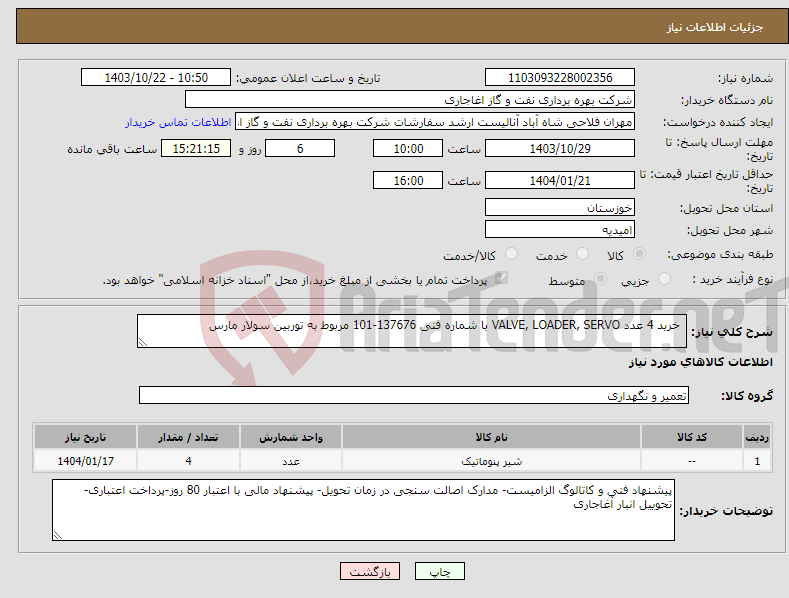Image resolution: width=789 pixels, height=598 pixels.
Task: Click the request creator field
Action: (x=435, y=122)
